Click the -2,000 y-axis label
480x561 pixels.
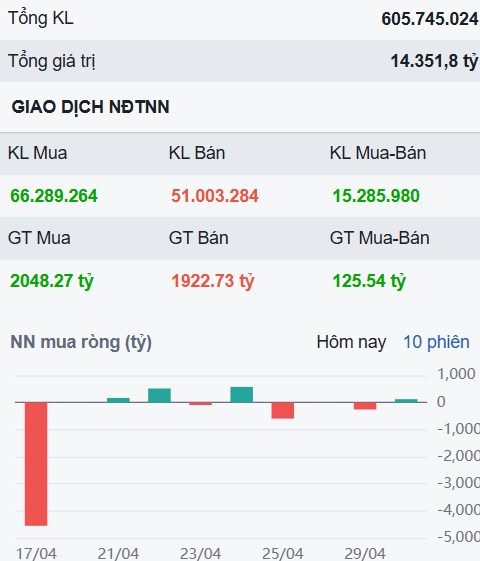pos(459,456)
